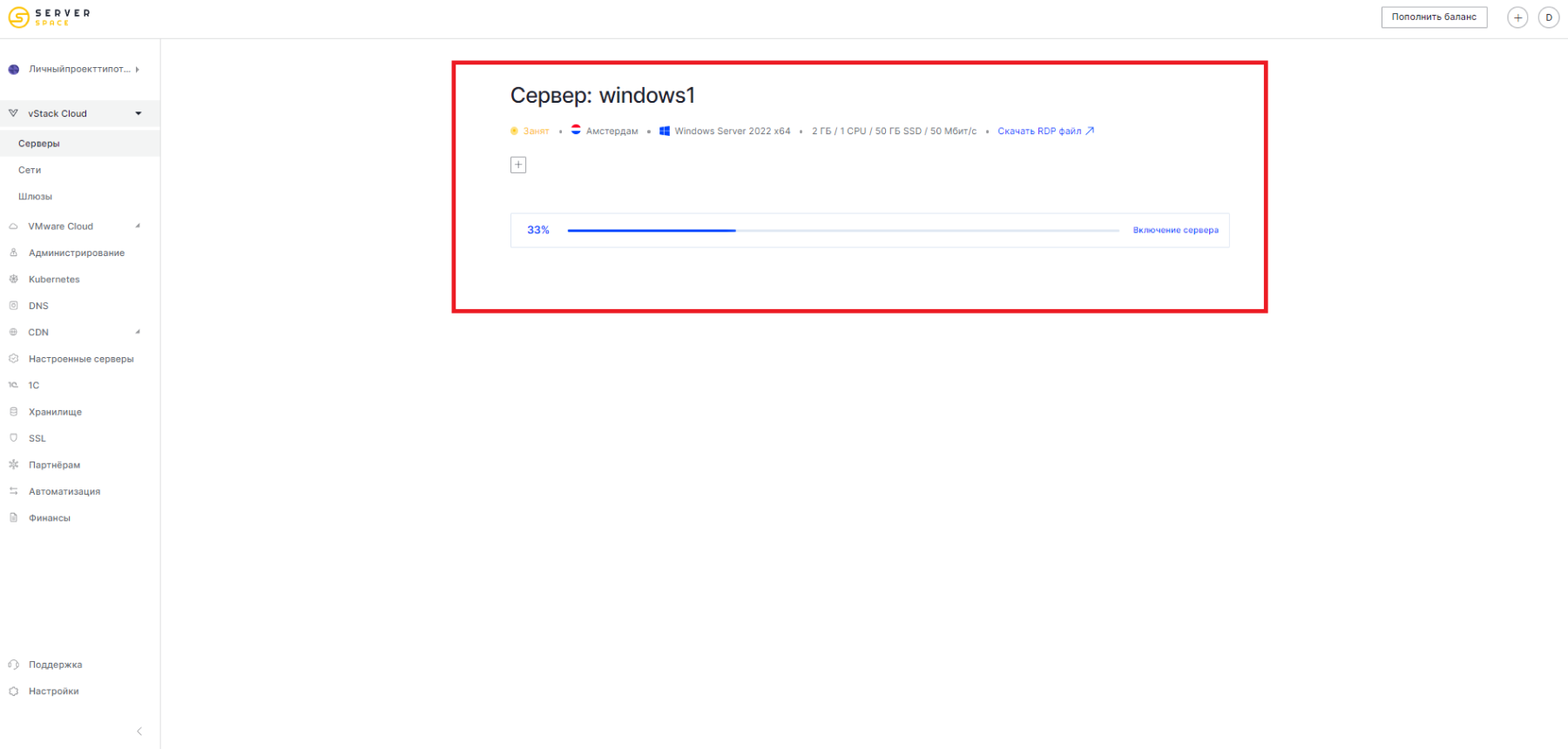Click the 1C icon in sidebar
Screen dimensions: 1568x749
(13, 385)
